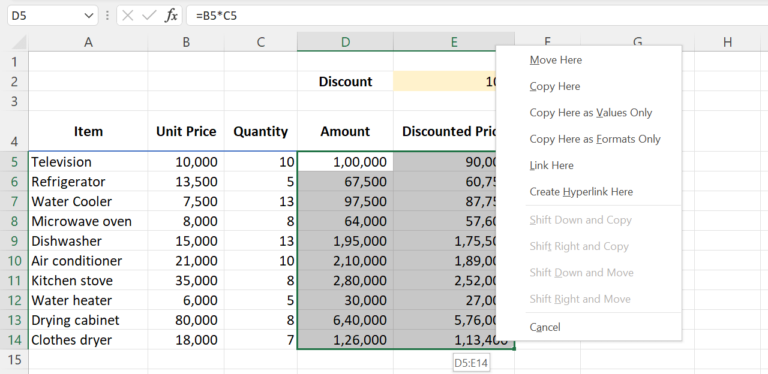Viewport: 768px width, 374px height.
Task: Click unit price 13,500 cell
Action: (x=186, y=182)
